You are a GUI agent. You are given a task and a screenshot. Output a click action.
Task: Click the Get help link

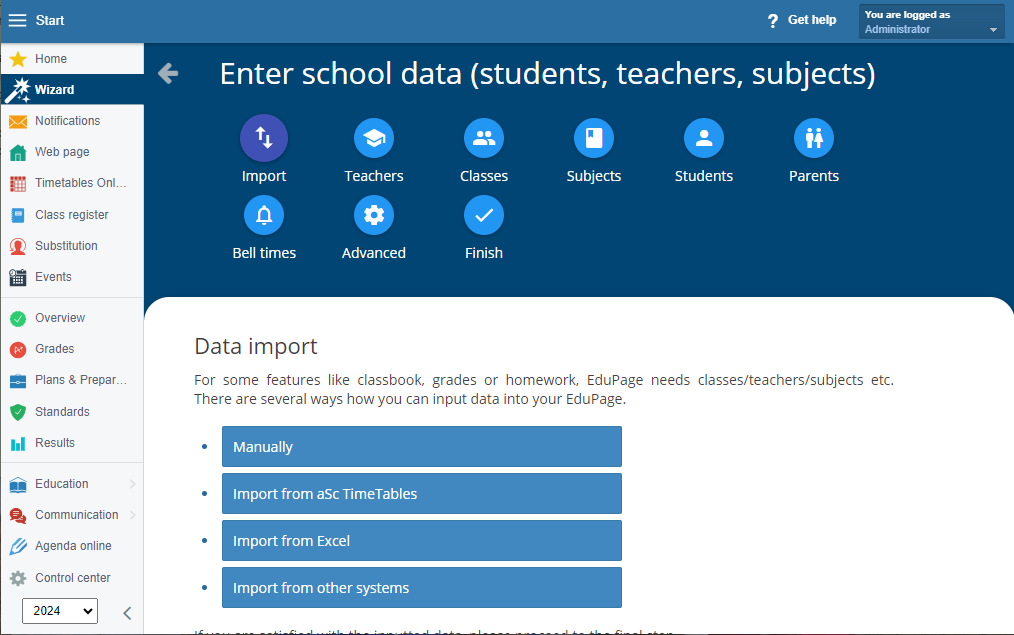click(x=812, y=20)
